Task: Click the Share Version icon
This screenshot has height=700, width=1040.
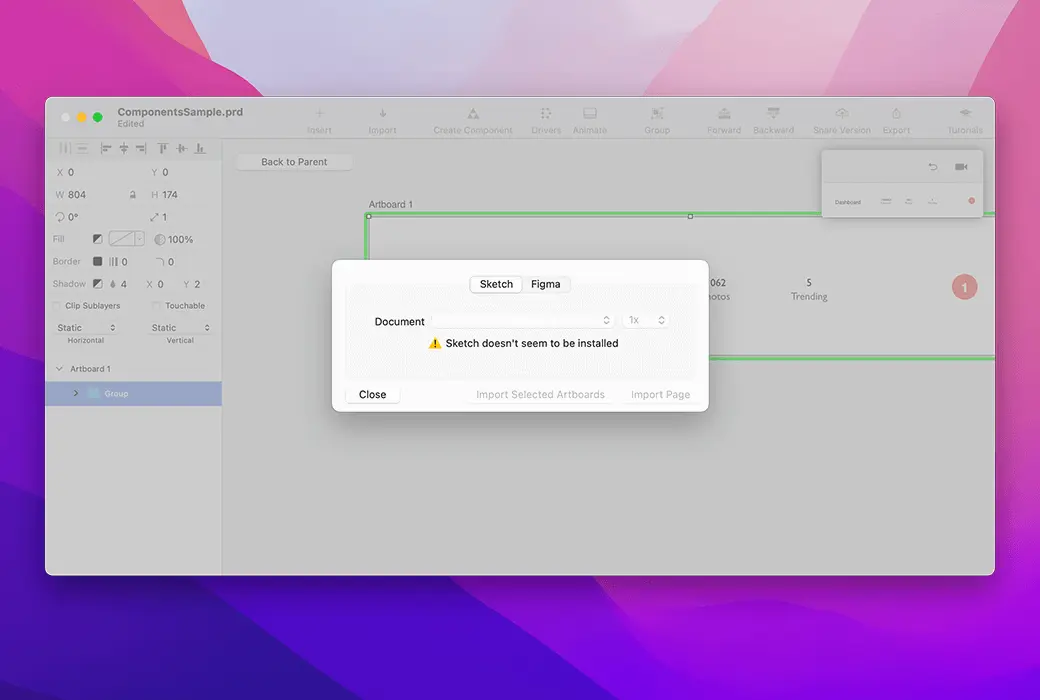Action: (x=842, y=113)
